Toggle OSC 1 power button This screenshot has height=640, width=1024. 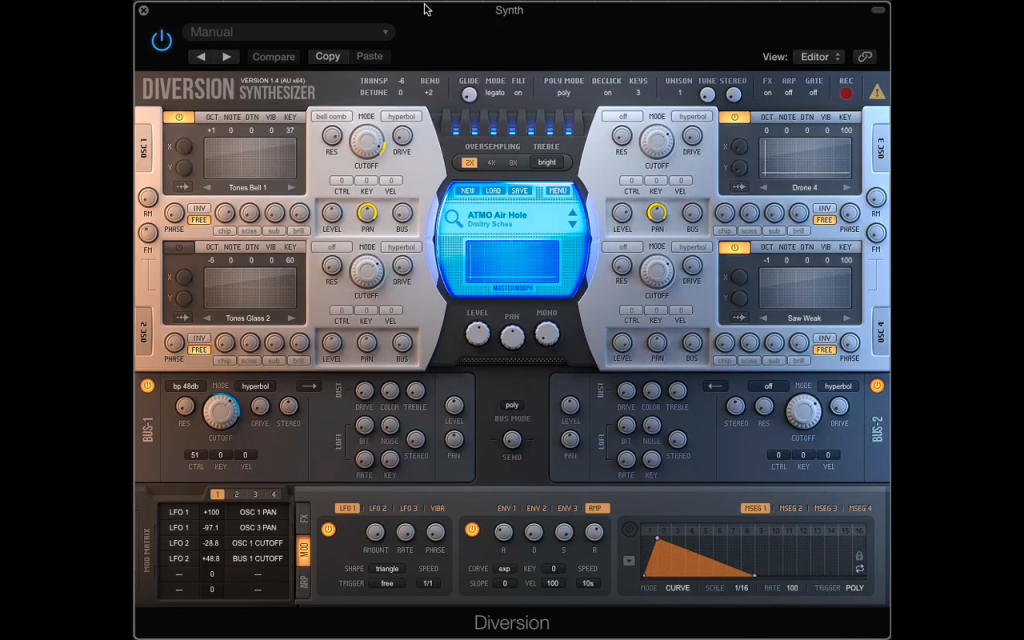point(179,118)
